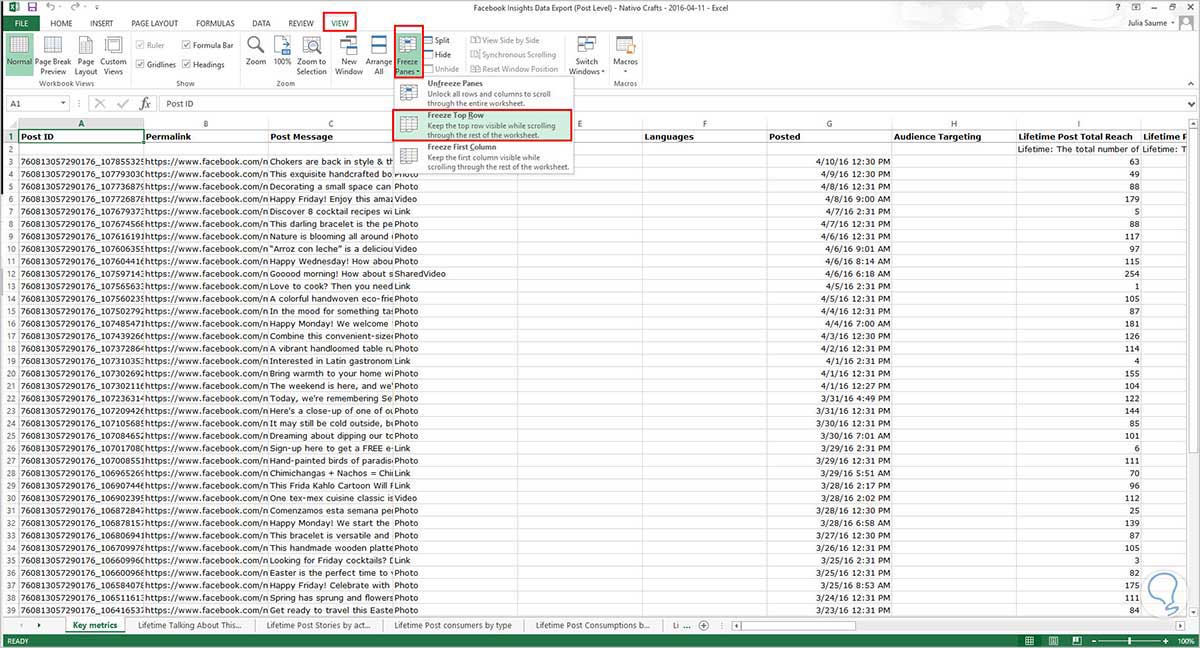Select cell with 4/10/16 12:30 PM

(829, 161)
